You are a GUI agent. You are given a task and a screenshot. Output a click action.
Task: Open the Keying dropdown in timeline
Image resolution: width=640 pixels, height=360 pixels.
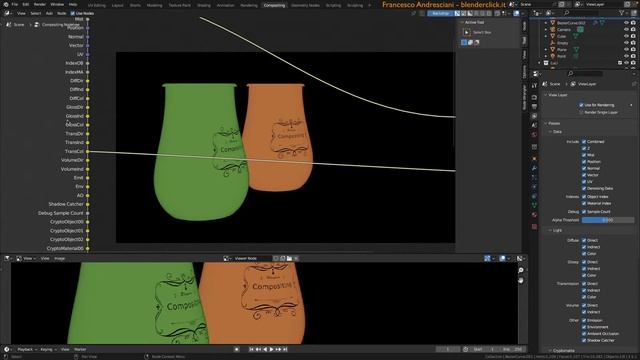(x=48, y=349)
